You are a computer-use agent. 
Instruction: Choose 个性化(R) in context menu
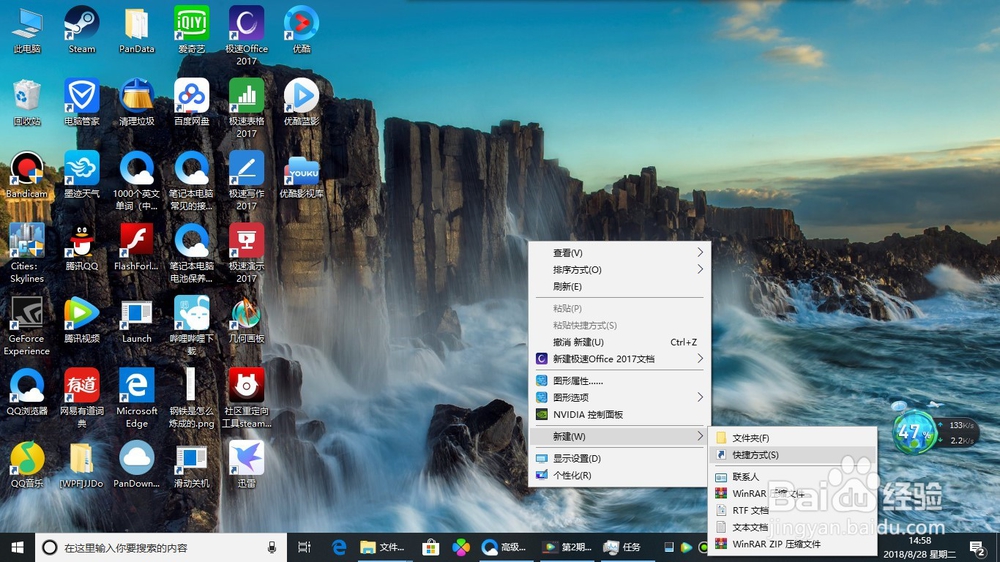point(619,475)
